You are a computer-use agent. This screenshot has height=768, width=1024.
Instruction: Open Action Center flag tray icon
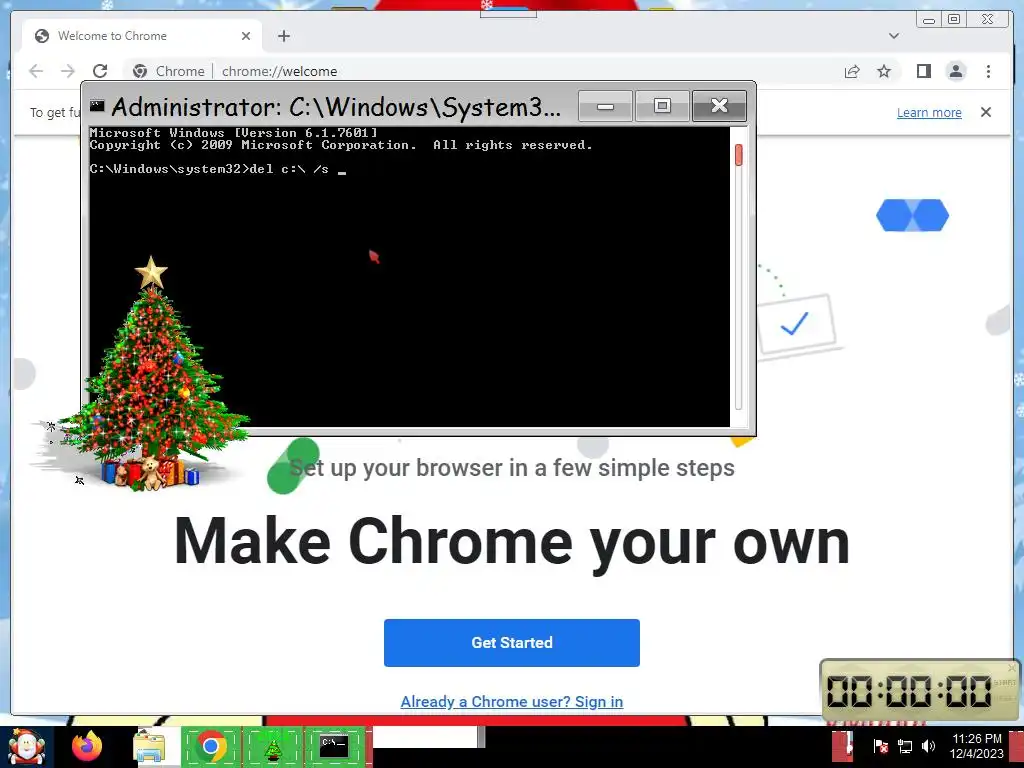point(880,746)
